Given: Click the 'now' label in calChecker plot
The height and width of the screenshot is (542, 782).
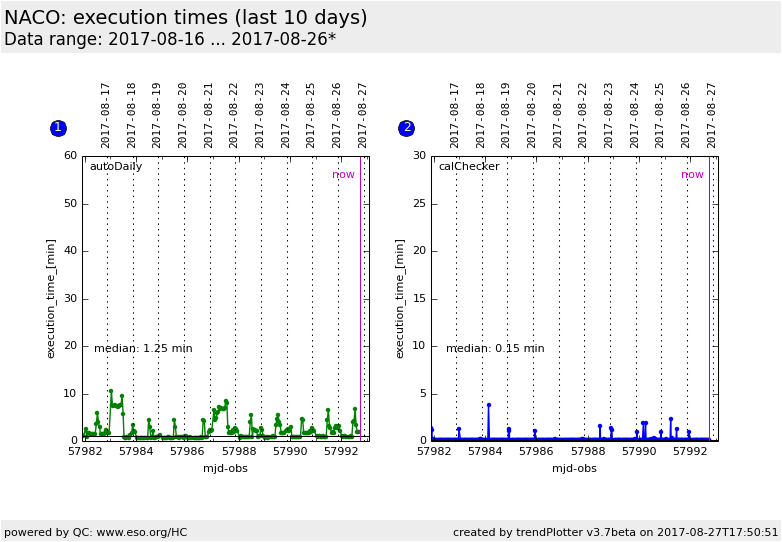Looking at the screenshot, I should point(692,175).
